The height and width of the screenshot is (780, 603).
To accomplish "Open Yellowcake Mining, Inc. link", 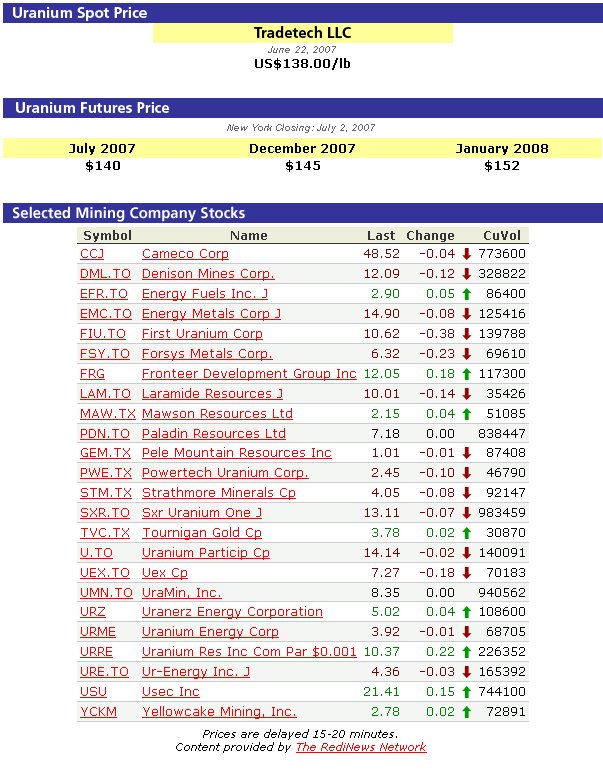I will click(219, 711).
